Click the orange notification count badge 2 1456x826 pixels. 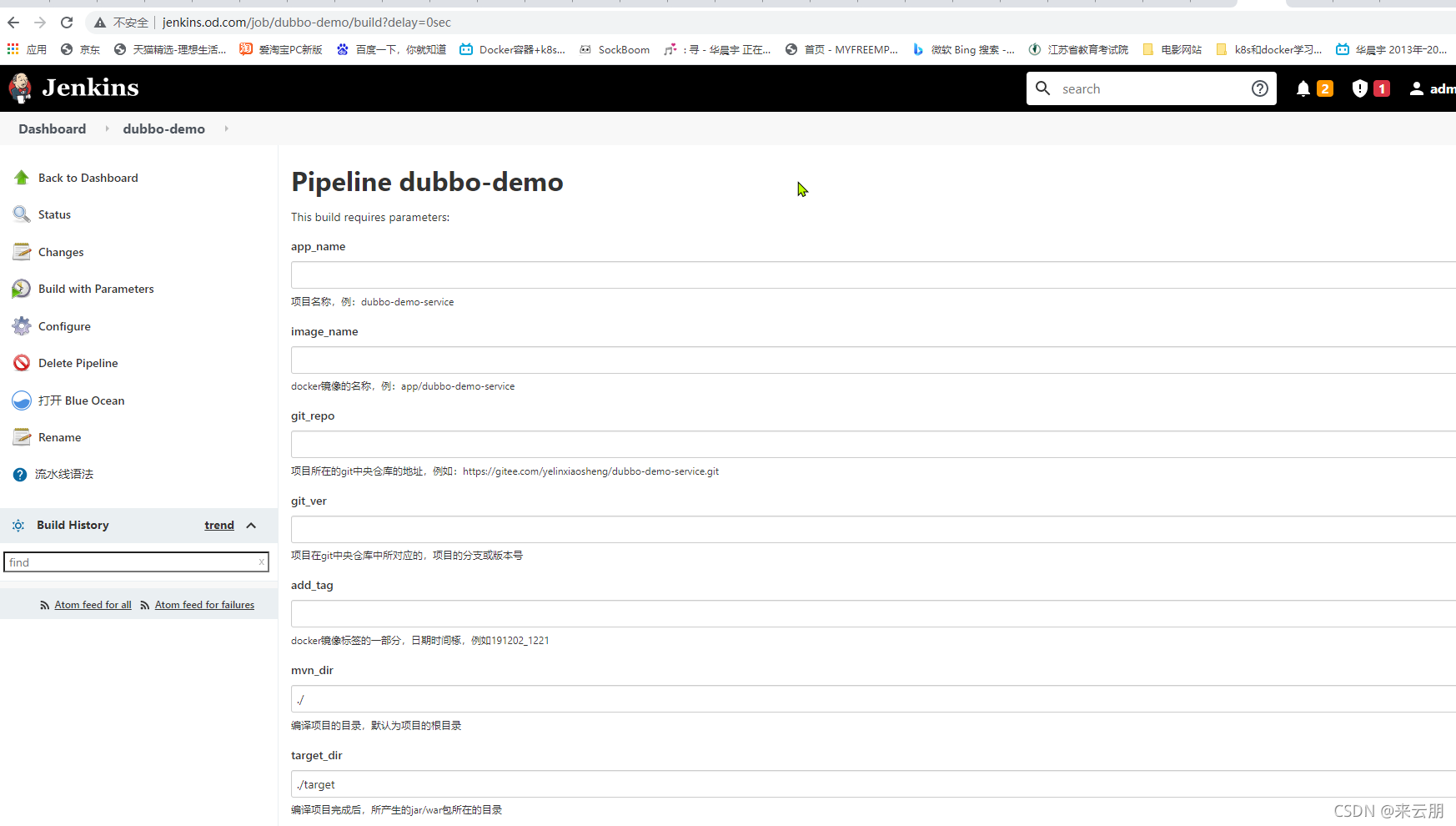pyautogui.click(x=1324, y=88)
